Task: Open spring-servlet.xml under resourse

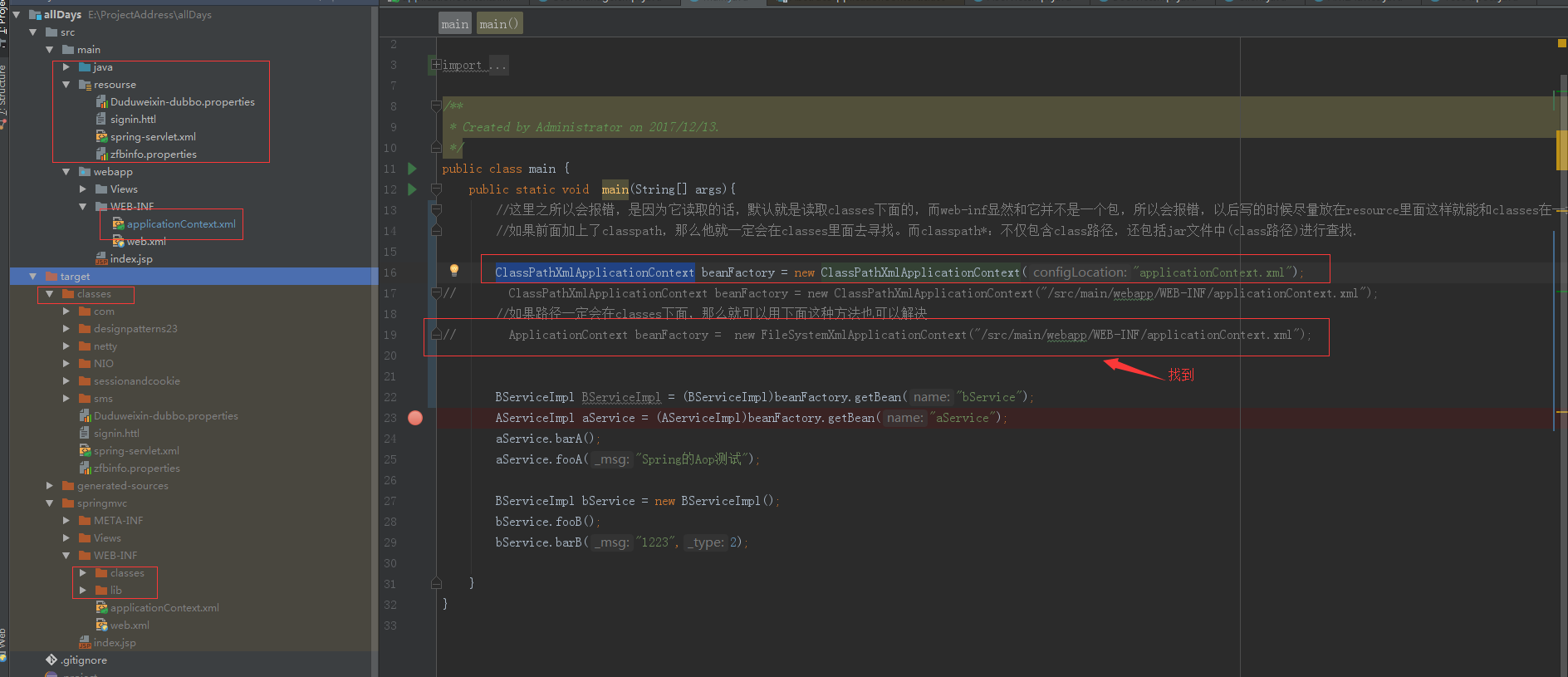Action: click(x=153, y=136)
